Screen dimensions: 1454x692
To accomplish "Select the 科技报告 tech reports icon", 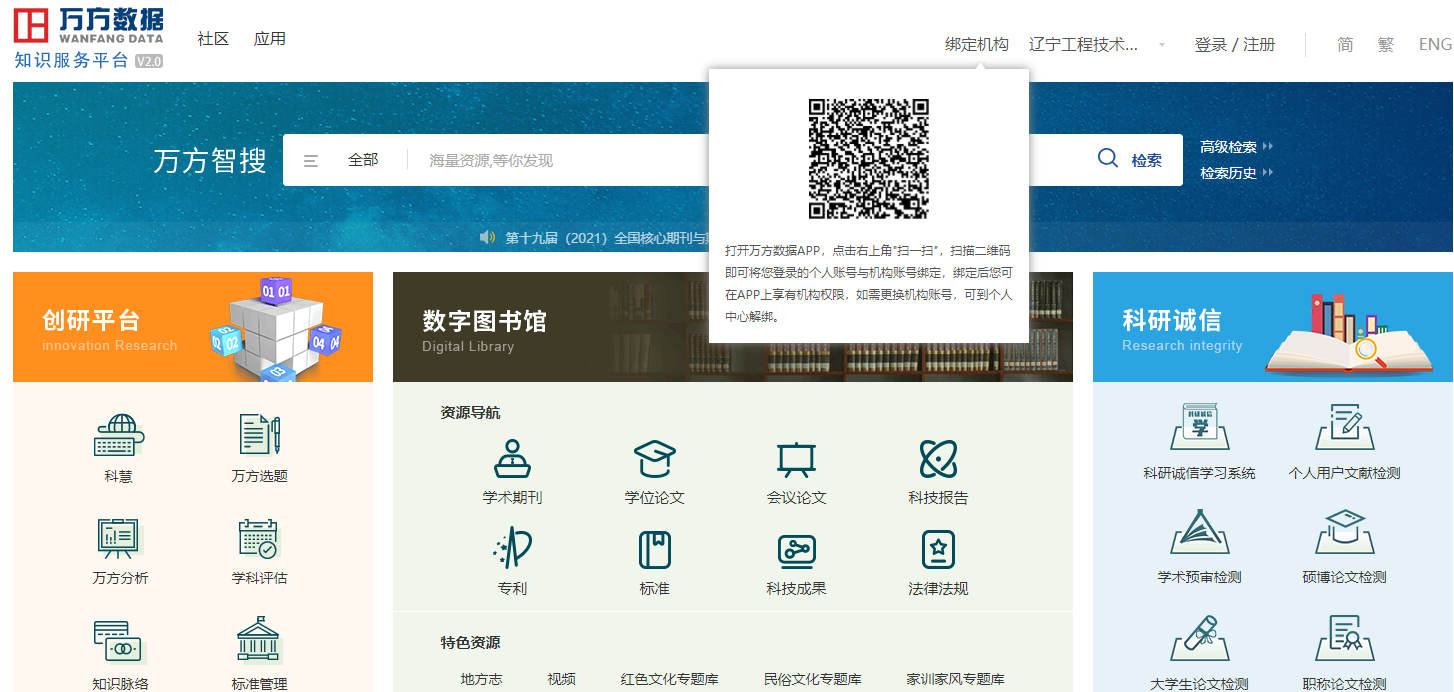I will 938,460.
